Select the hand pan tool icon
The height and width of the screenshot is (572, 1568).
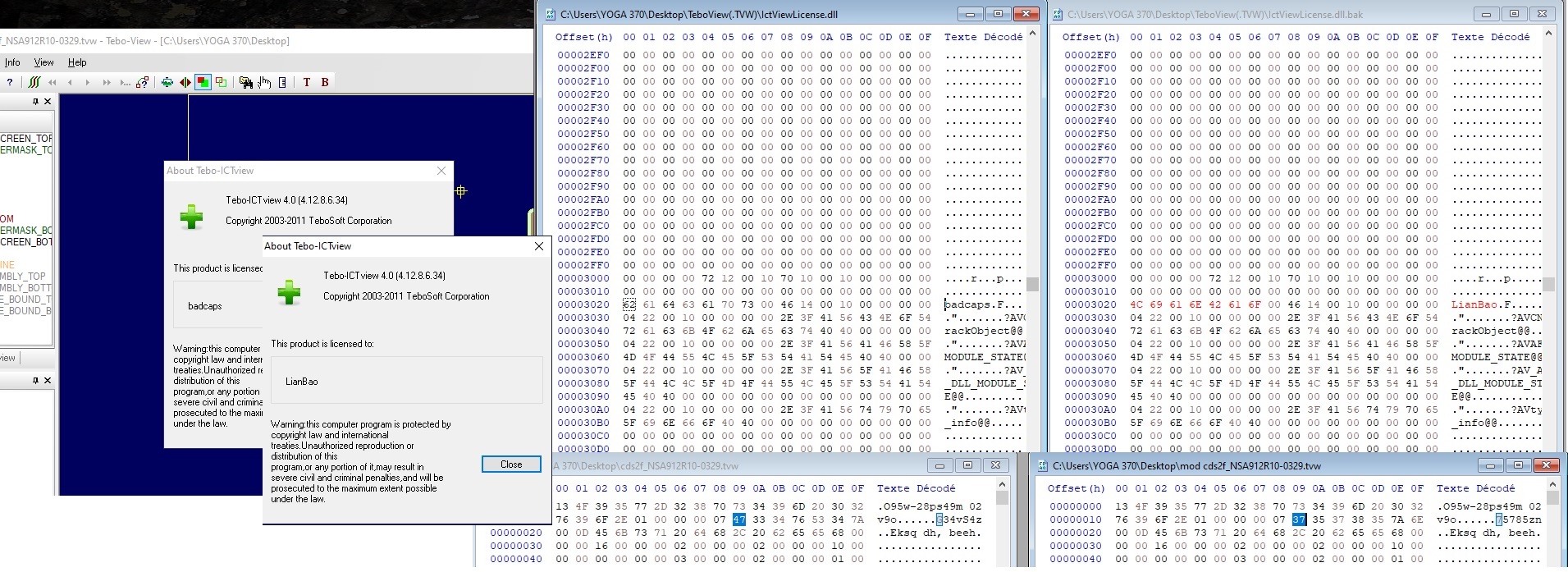pyautogui.click(x=264, y=82)
